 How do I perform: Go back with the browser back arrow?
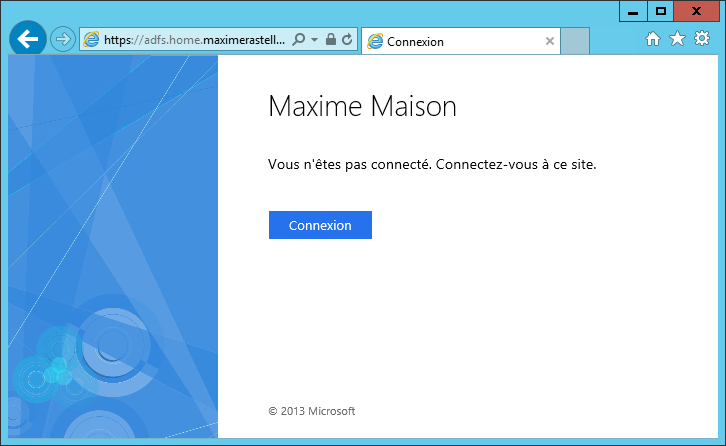[x=28, y=39]
